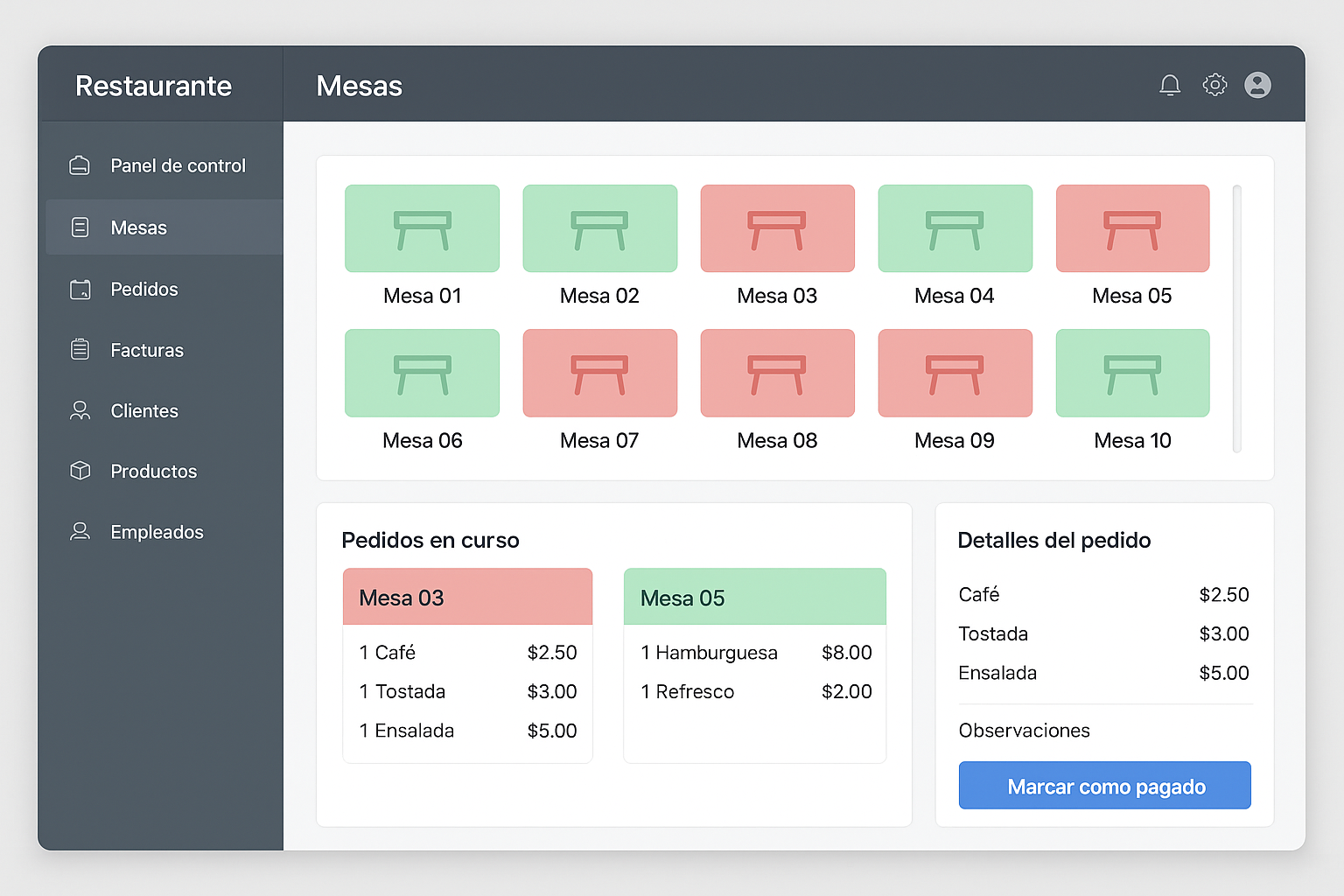
Task: Open the notifications bell
Action: click(x=1170, y=85)
